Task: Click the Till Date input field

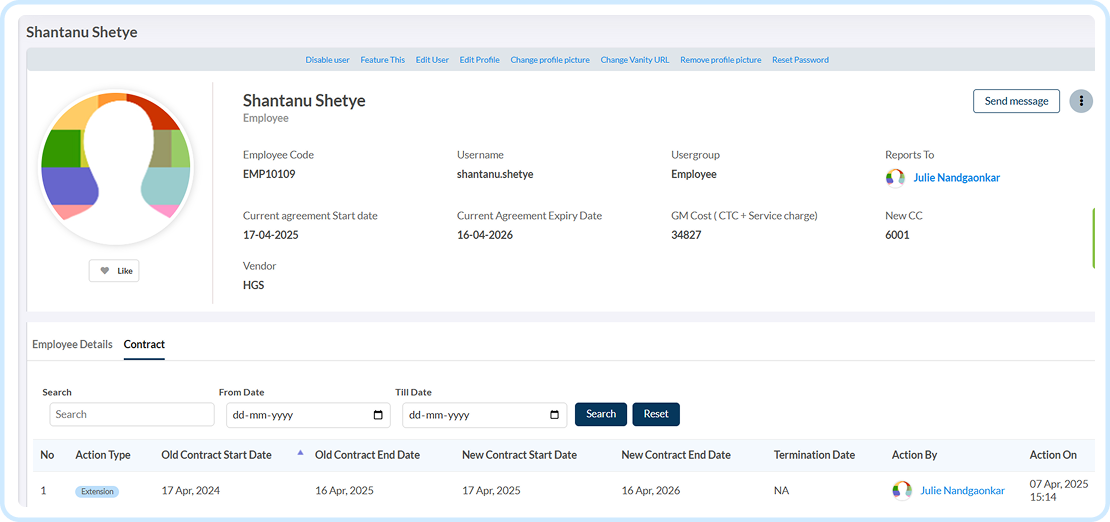Action: [x=484, y=415]
